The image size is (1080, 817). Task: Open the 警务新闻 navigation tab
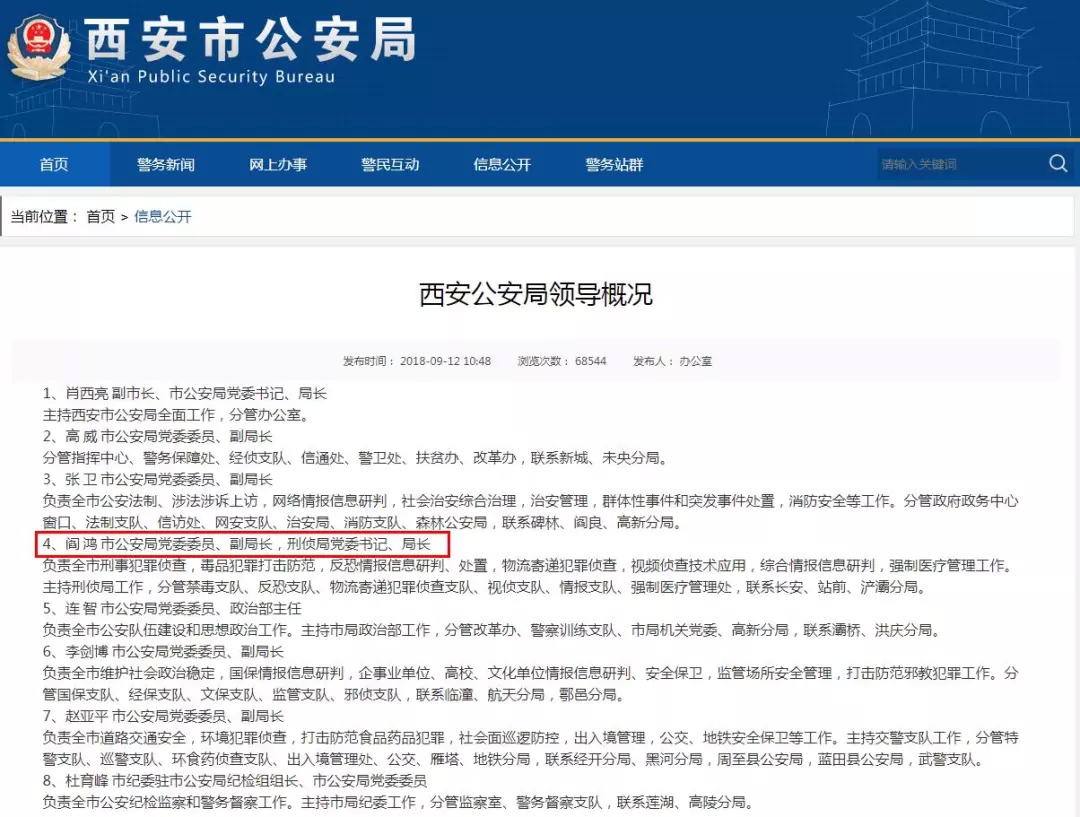(x=165, y=164)
